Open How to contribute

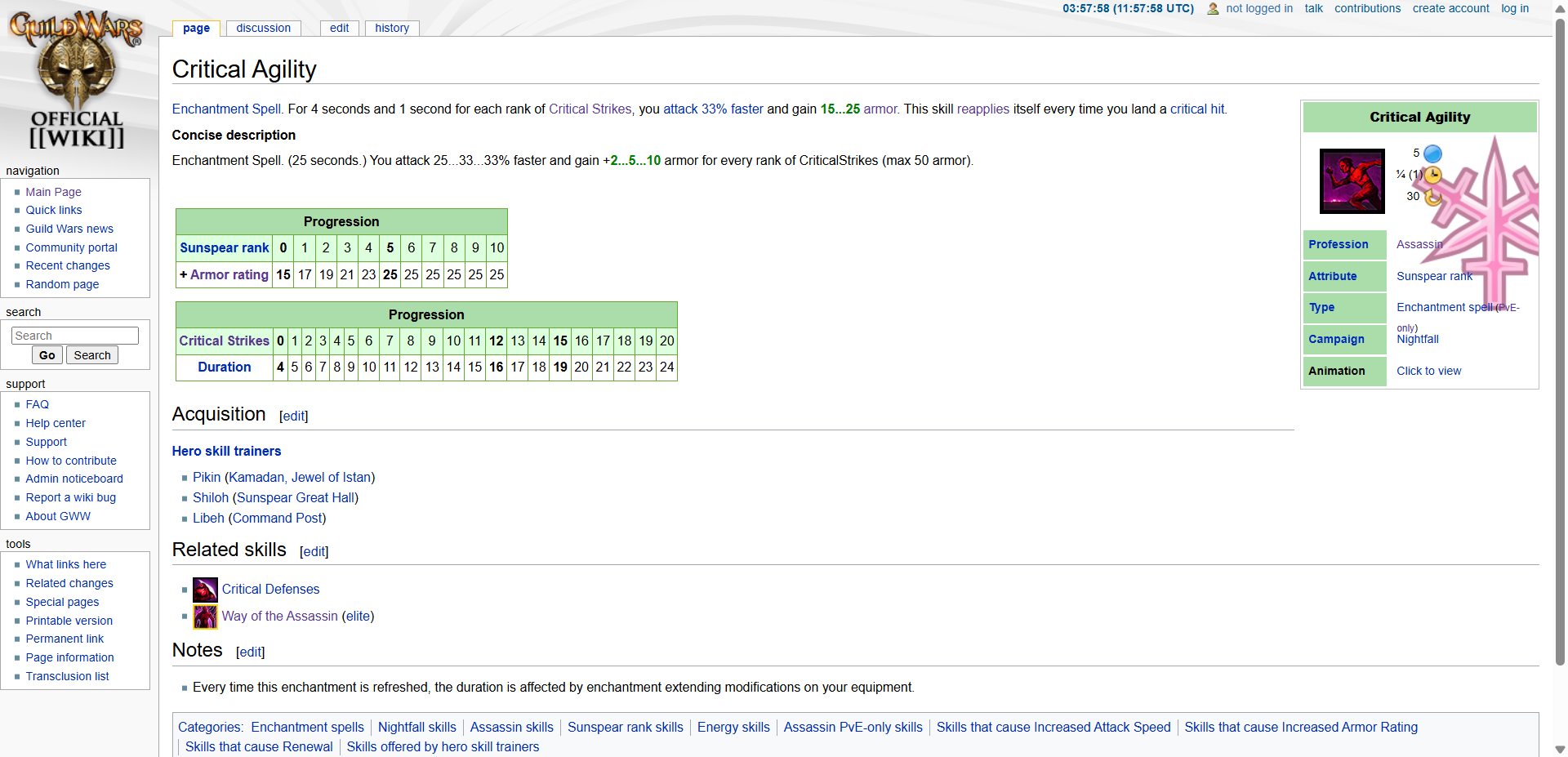(x=70, y=461)
